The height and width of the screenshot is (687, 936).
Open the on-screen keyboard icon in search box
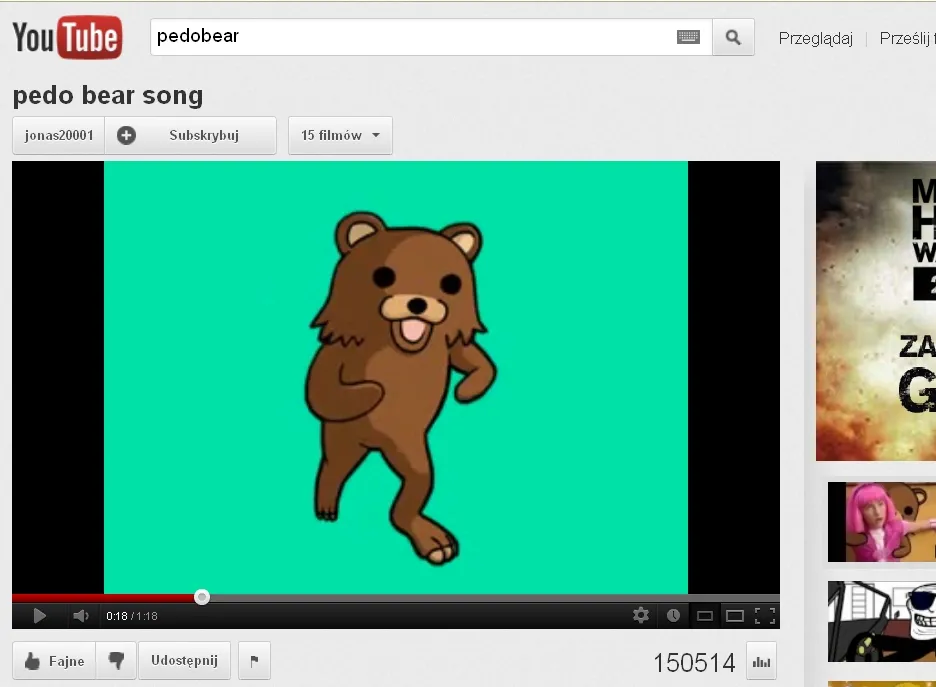point(688,38)
